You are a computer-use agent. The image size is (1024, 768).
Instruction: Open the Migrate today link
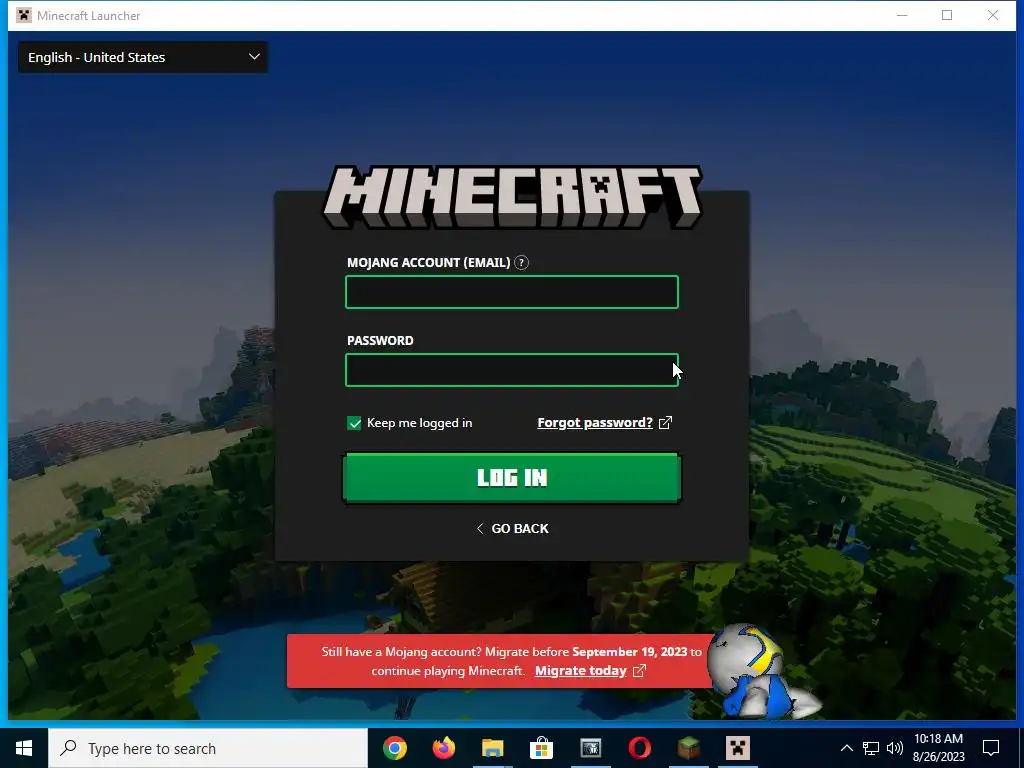click(581, 671)
